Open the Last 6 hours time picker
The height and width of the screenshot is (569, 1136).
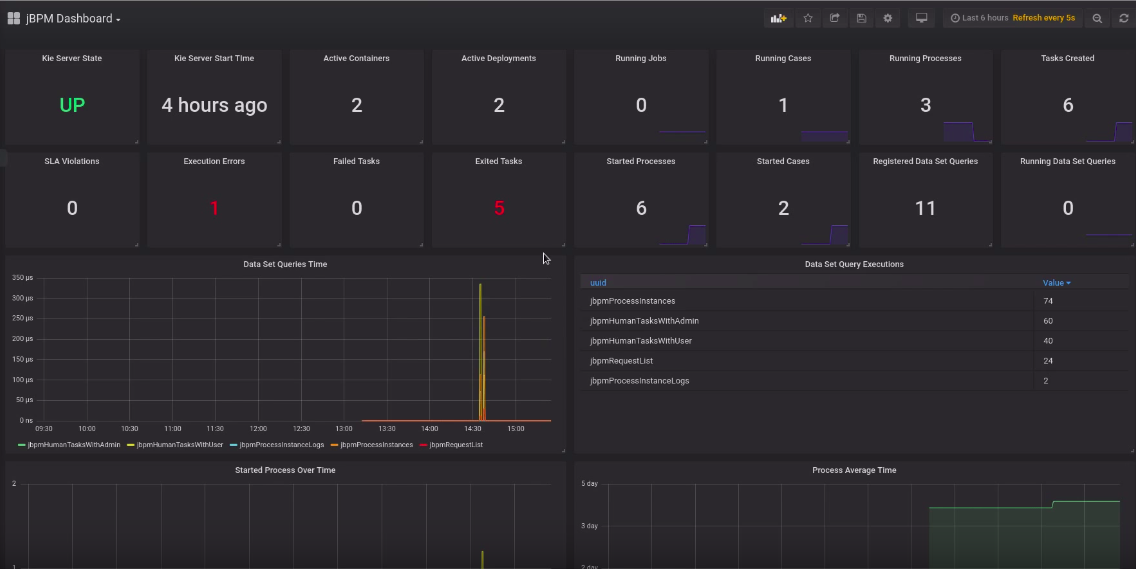coord(984,18)
